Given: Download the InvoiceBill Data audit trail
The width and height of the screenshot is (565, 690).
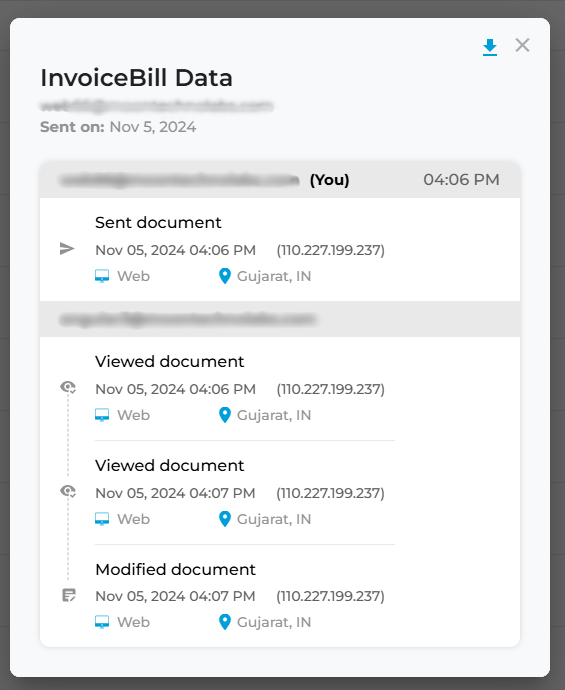Looking at the screenshot, I should (x=490, y=47).
